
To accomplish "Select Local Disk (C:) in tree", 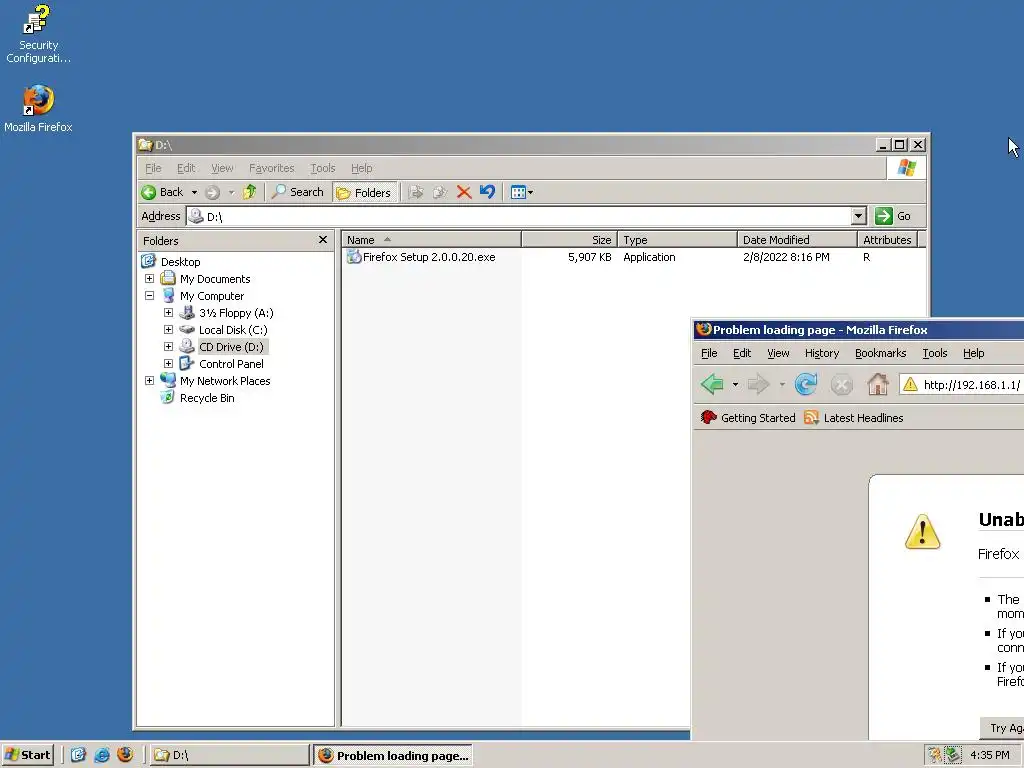I will click(x=232, y=330).
